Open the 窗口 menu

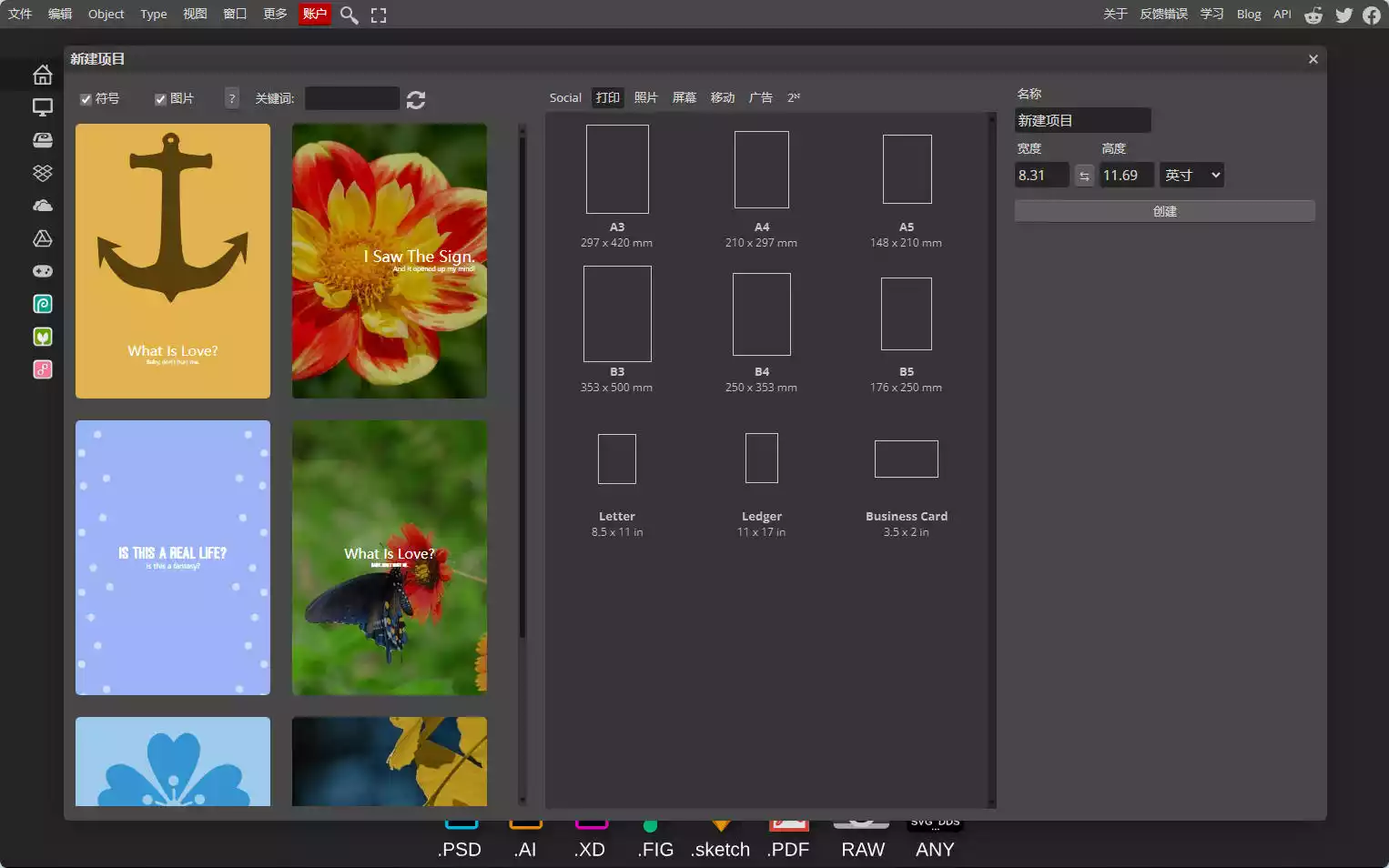pos(235,14)
